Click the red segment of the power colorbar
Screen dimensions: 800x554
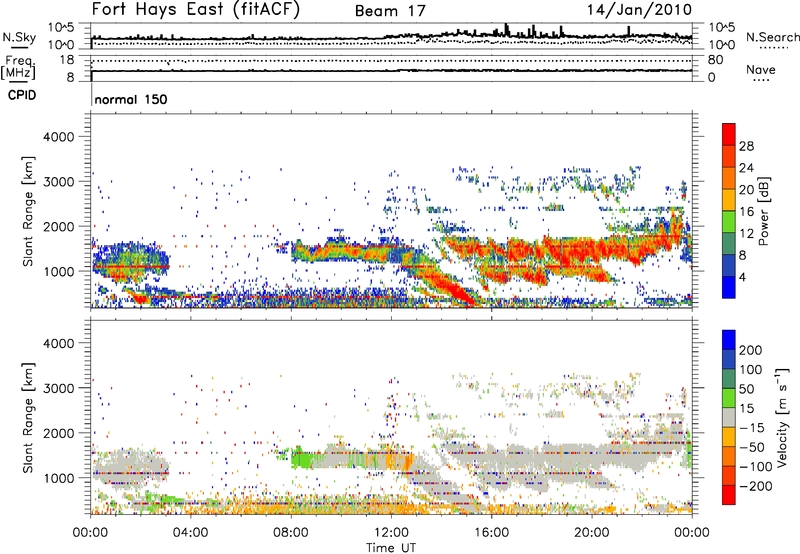click(x=729, y=134)
